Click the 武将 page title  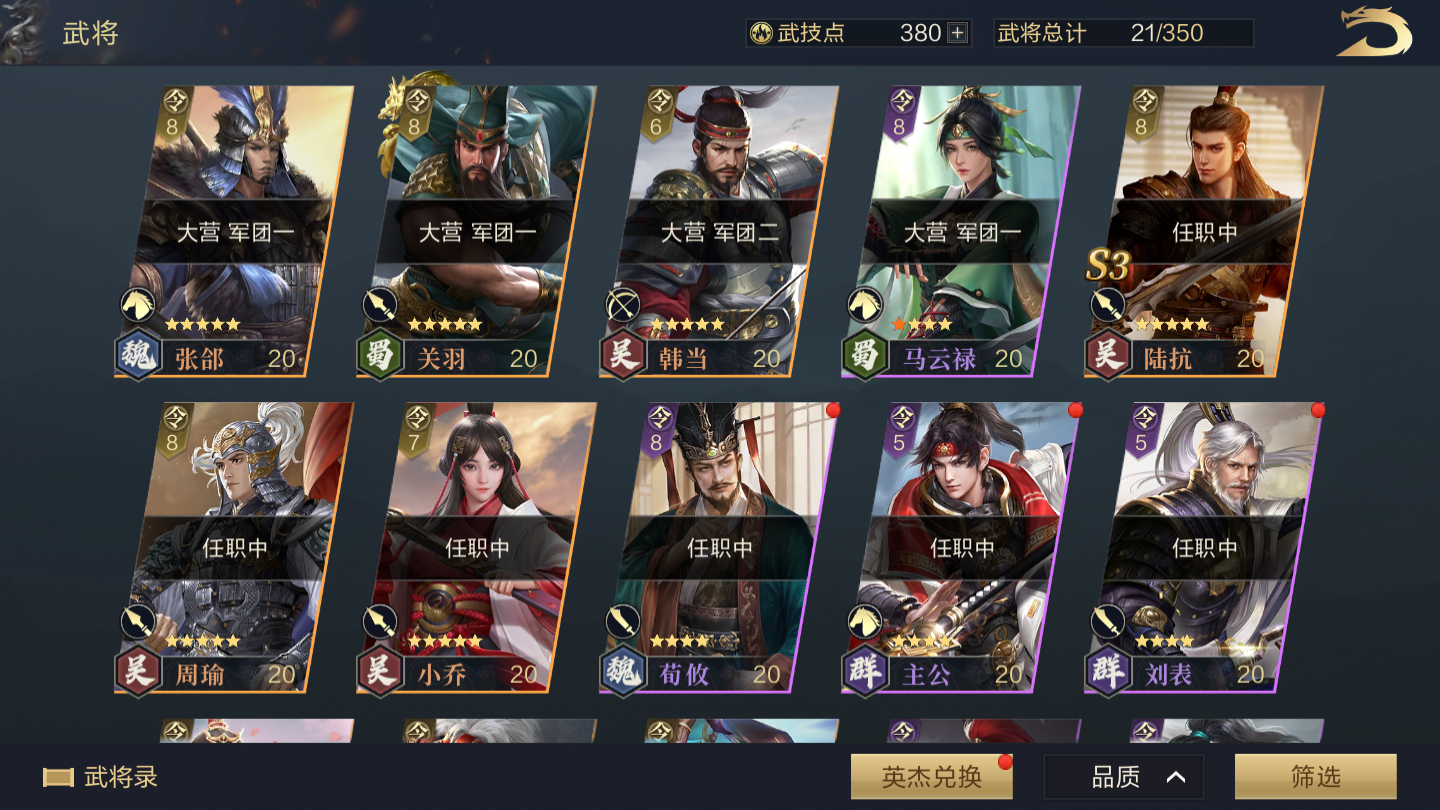[91, 33]
